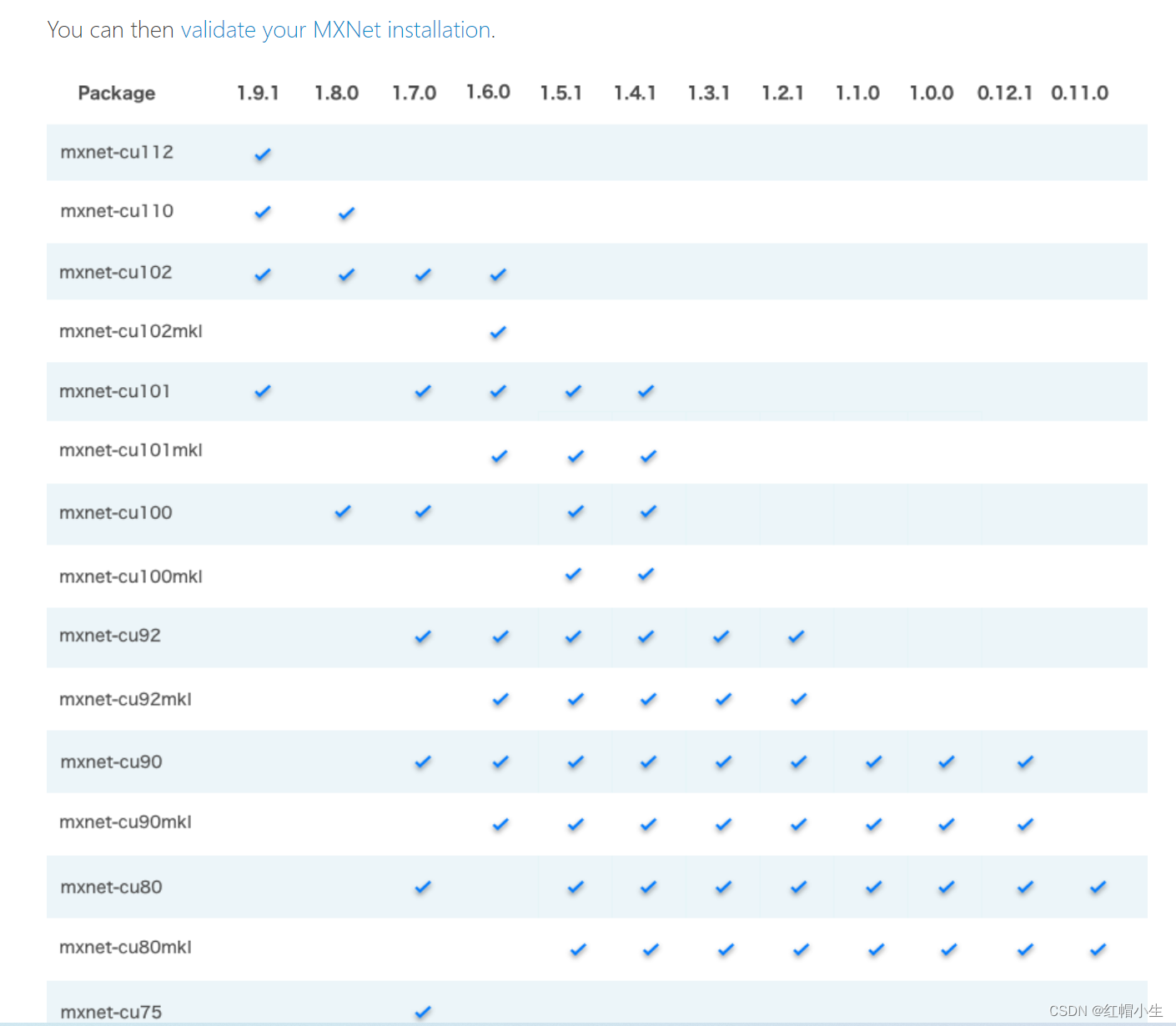The image size is (1176, 1026).
Task: Select the mxnet-cu92mkl package name
Action: point(126,699)
